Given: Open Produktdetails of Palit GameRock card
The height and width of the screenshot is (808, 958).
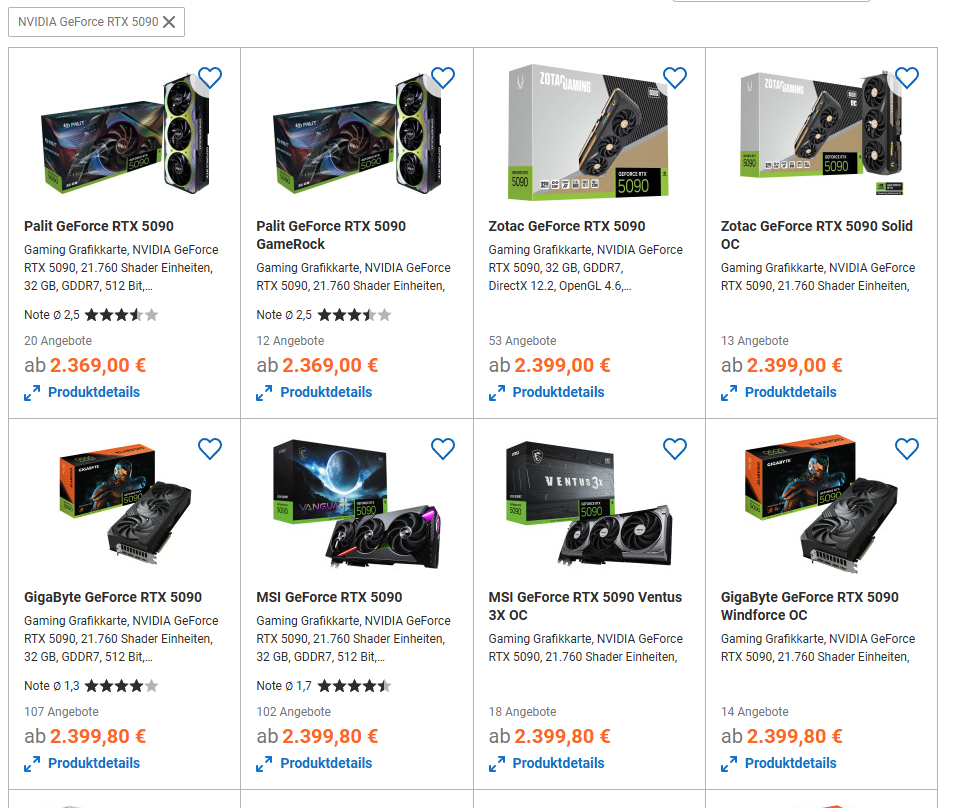Looking at the screenshot, I should pyautogui.click(x=314, y=392).
